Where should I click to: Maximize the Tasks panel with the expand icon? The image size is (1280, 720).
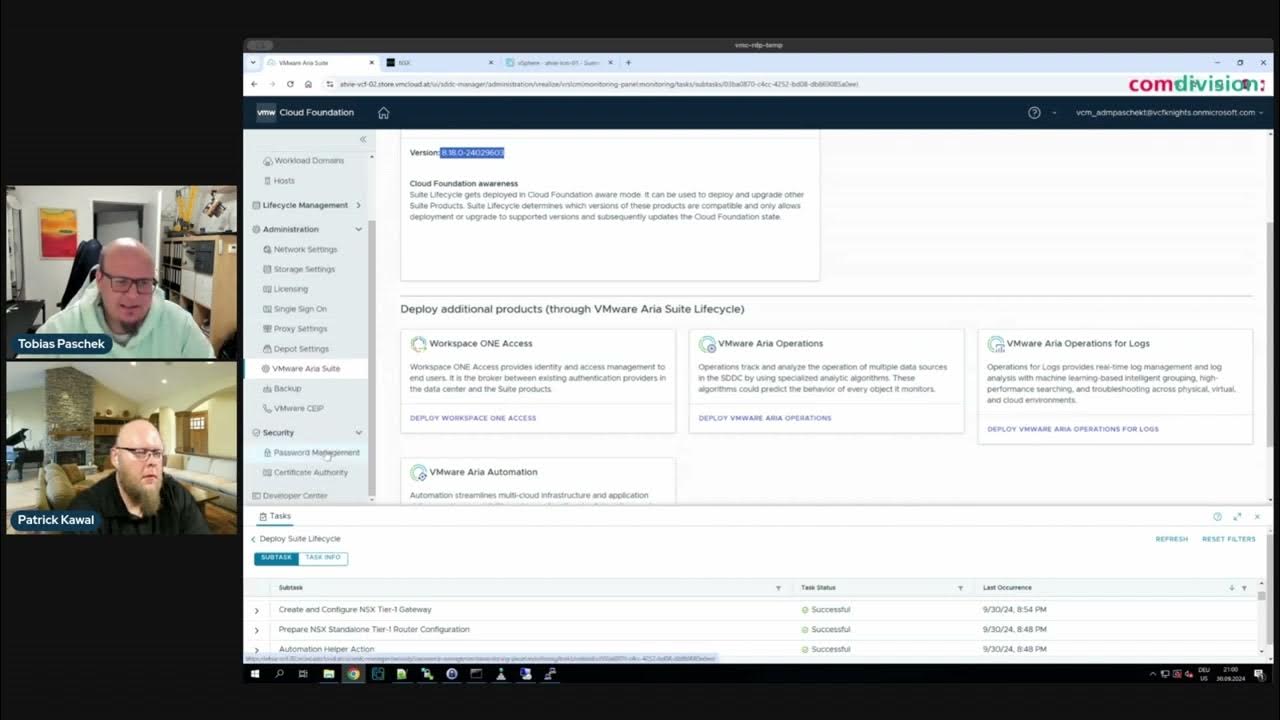pos(1237,517)
